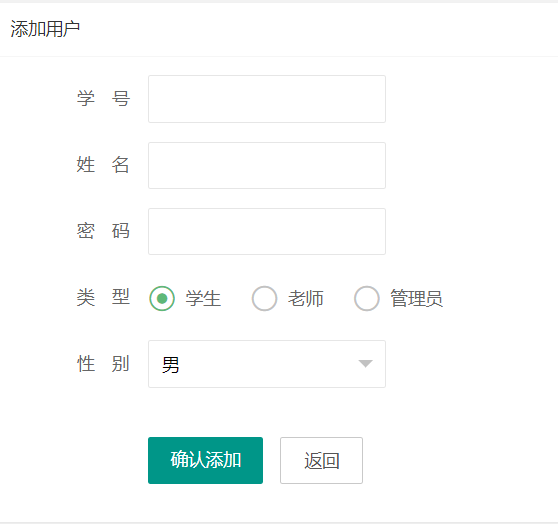Viewport: 558px width, 524px height.
Task: Open the 性别 dropdown box
Action: point(267,364)
